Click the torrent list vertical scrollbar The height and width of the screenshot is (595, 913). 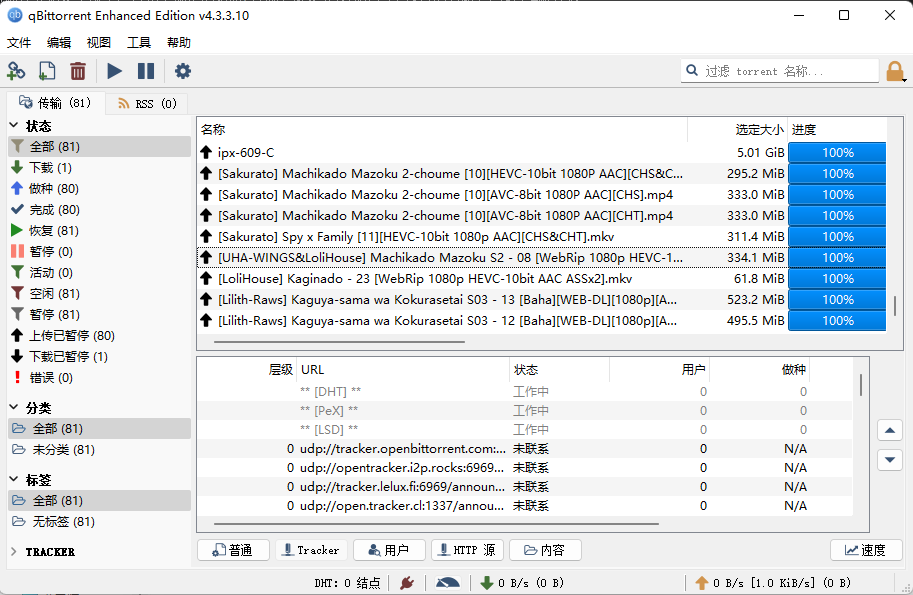click(x=895, y=306)
